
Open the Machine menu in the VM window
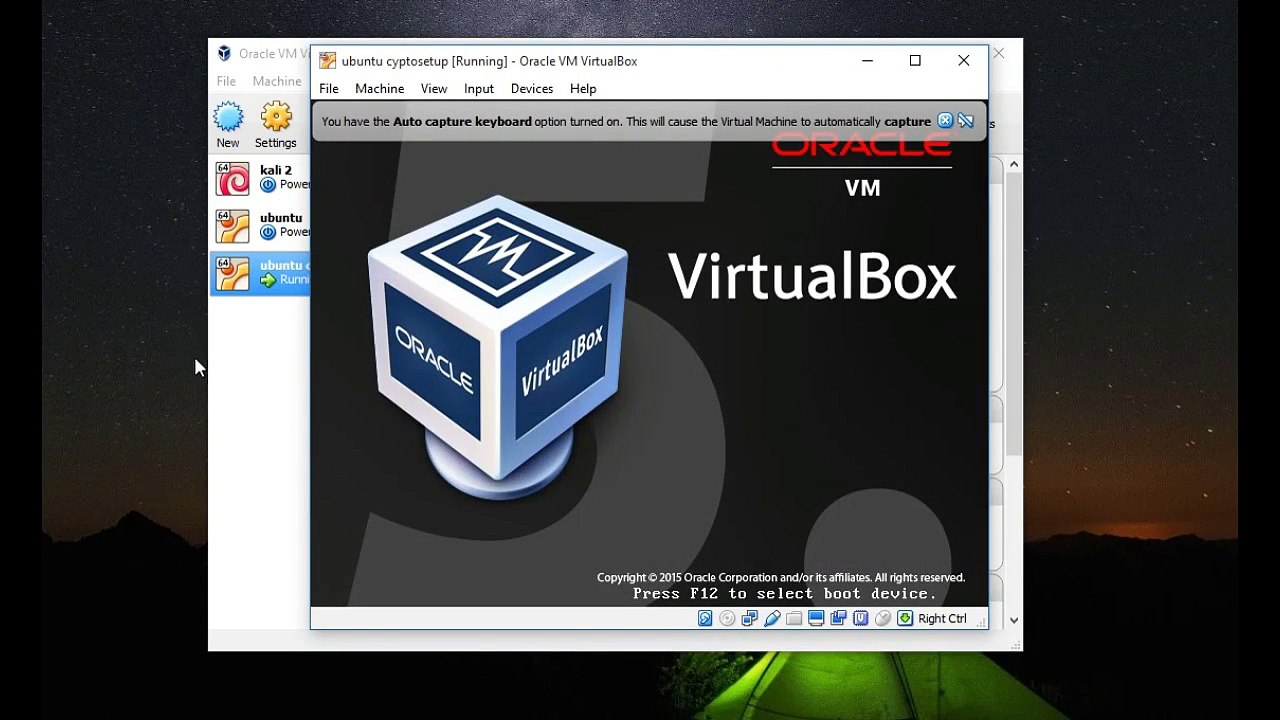point(380,89)
